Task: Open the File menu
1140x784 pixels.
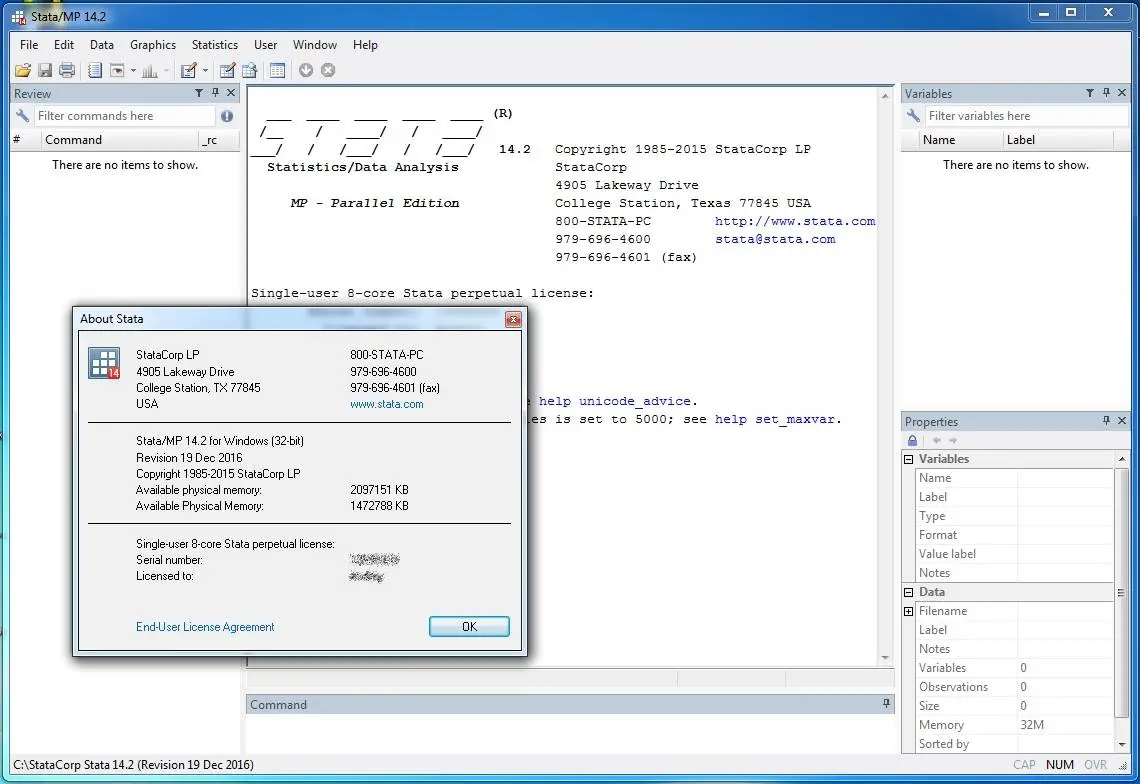Action: click(29, 44)
